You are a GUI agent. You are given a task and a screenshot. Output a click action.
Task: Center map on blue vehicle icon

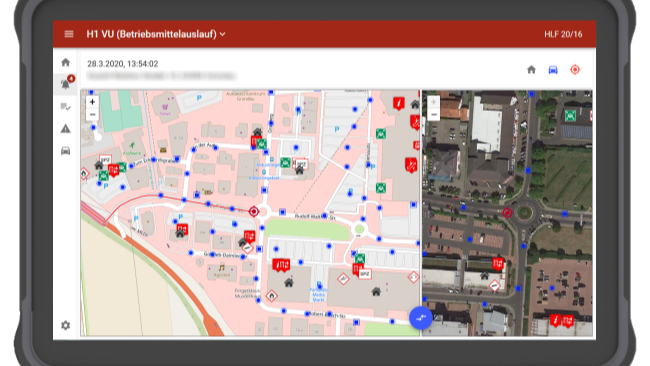[x=553, y=70]
